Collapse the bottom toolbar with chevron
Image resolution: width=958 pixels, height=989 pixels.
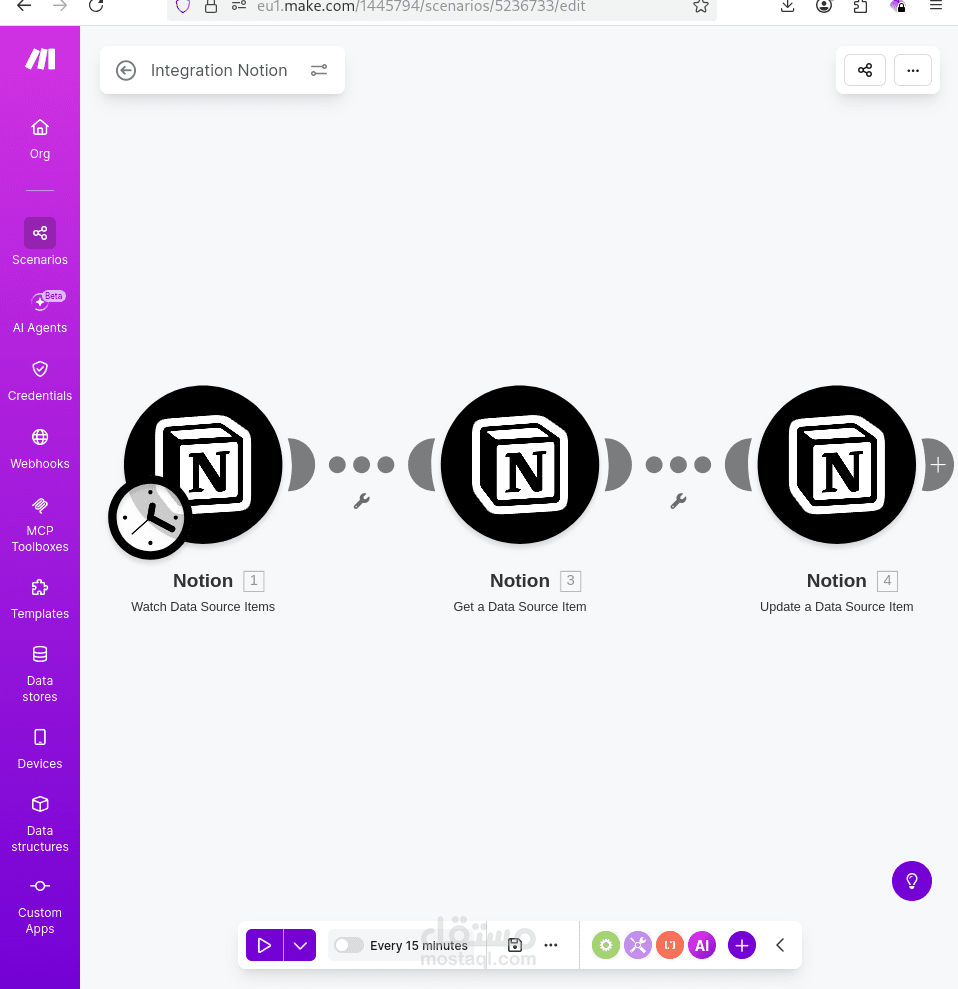(780, 945)
